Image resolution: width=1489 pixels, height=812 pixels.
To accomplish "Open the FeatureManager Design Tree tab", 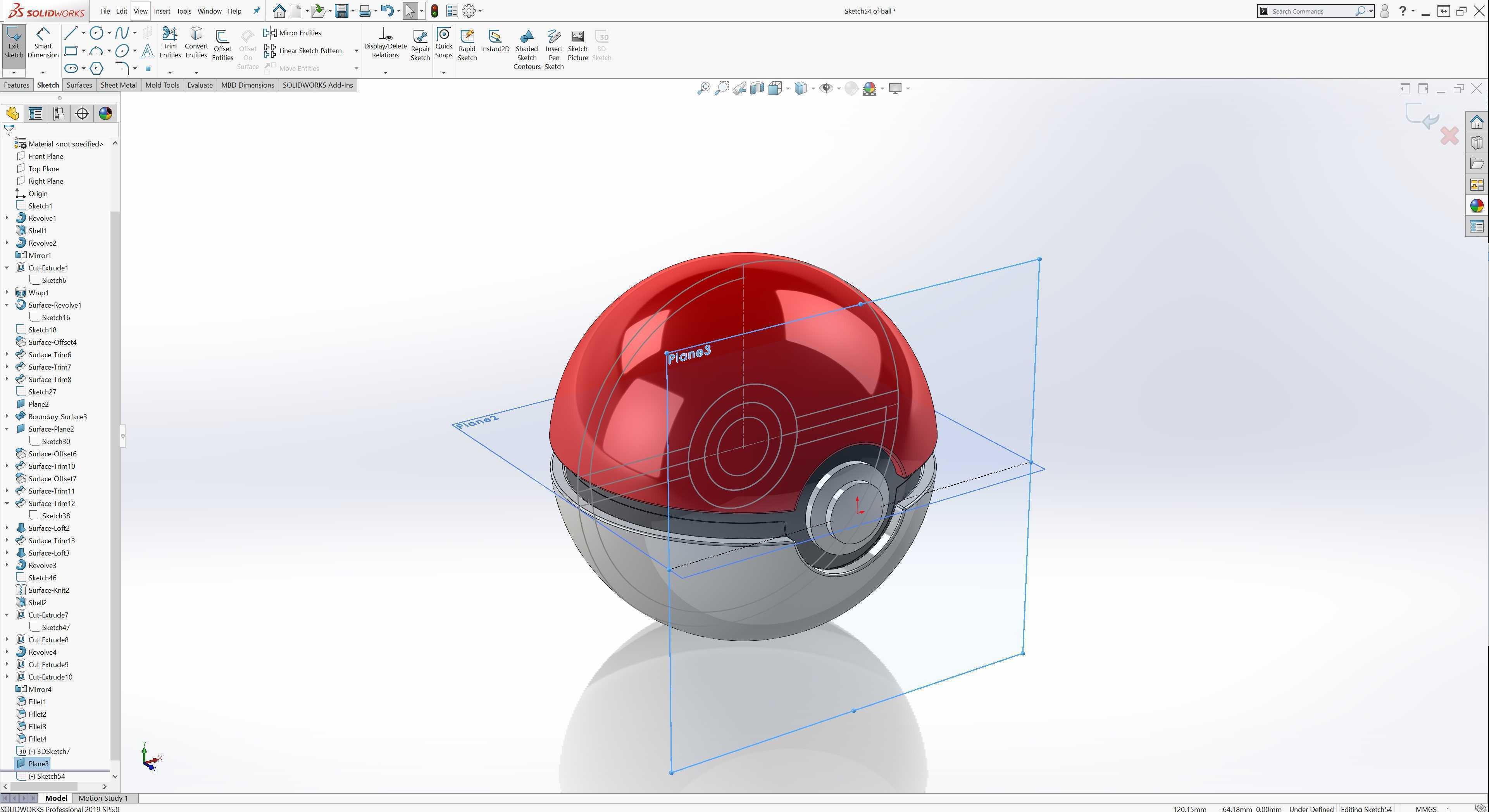I will click(x=12, y=113).
